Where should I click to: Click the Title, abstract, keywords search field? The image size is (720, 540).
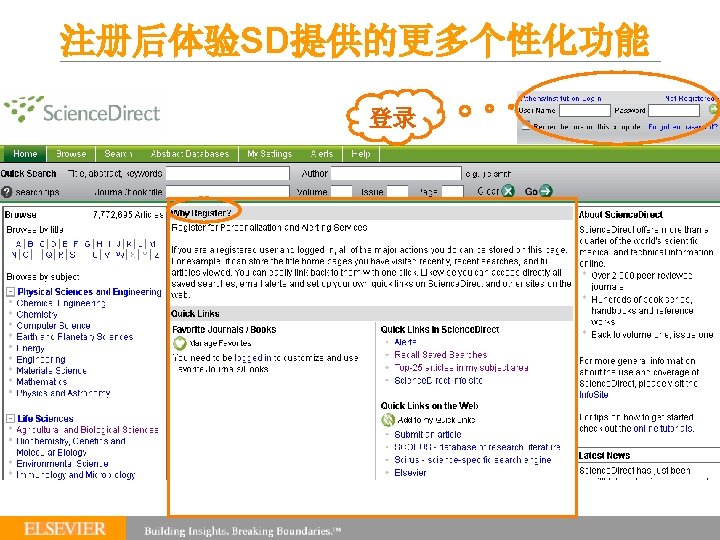pos(228,174)
